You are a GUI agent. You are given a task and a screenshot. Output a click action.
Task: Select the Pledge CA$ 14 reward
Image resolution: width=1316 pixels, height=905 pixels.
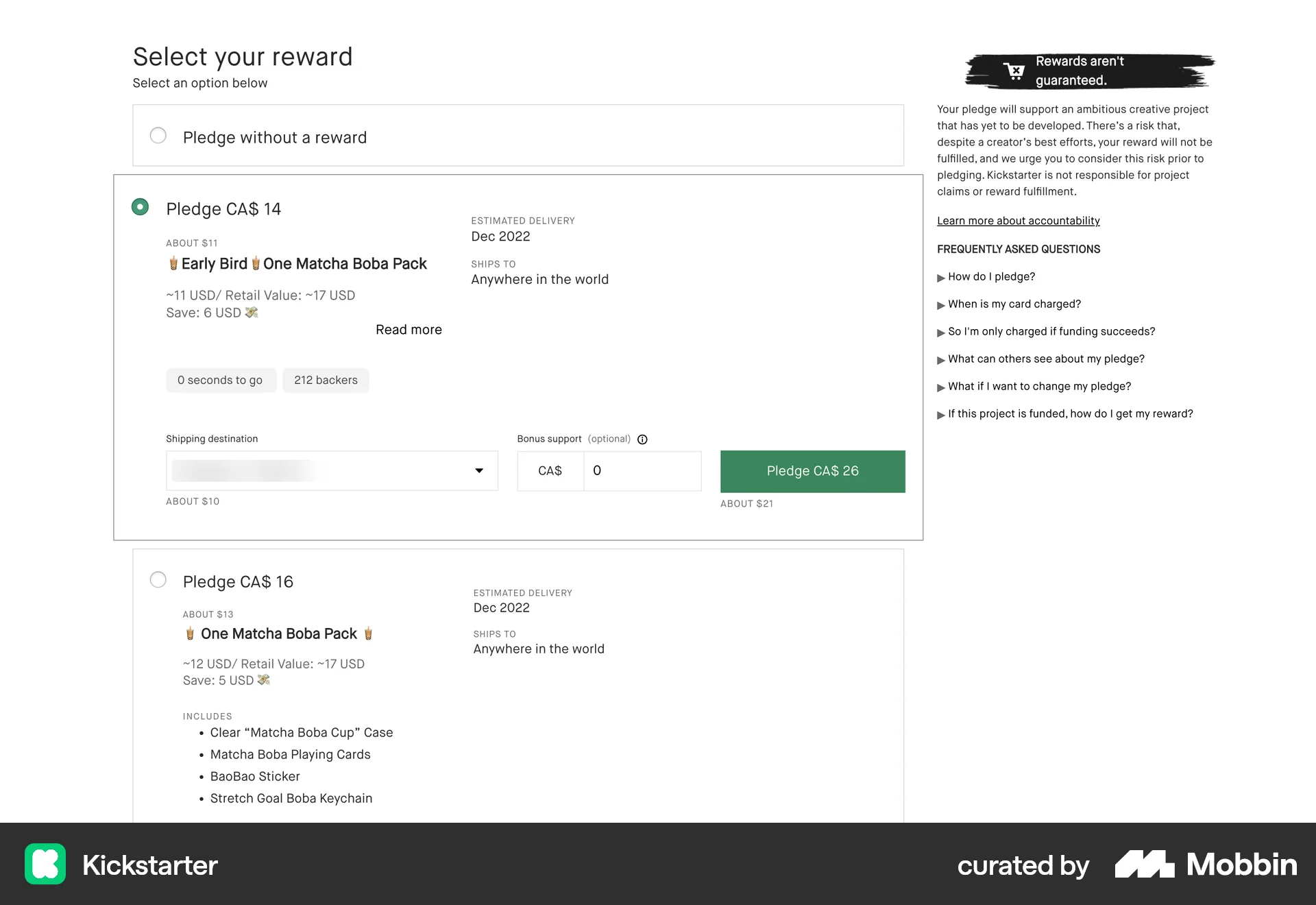click(x=141, y=206)
